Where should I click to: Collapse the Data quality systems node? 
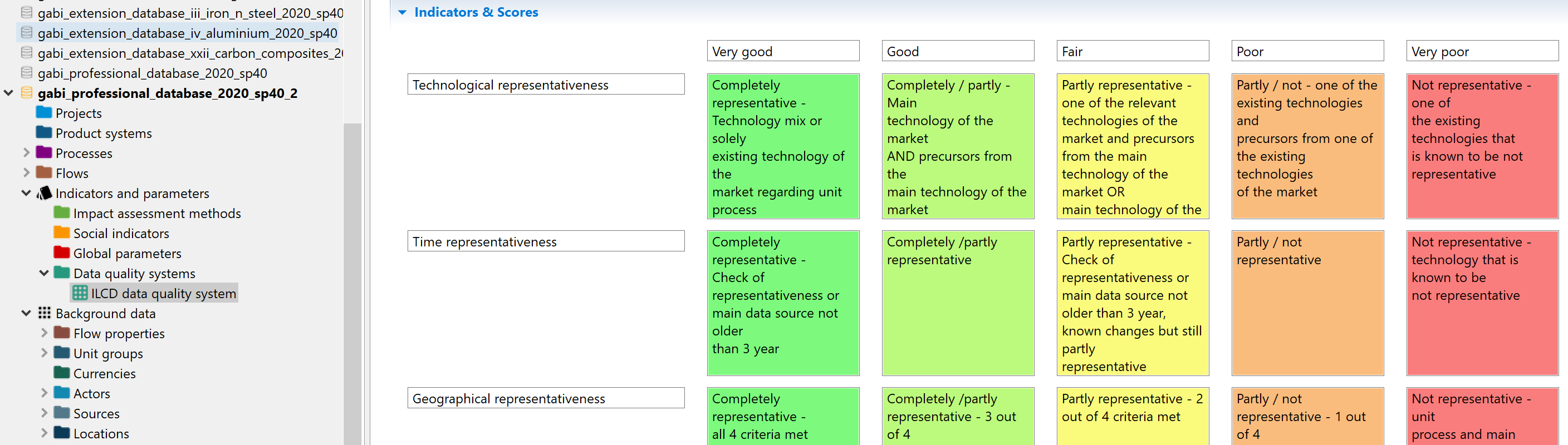(44, 273)
